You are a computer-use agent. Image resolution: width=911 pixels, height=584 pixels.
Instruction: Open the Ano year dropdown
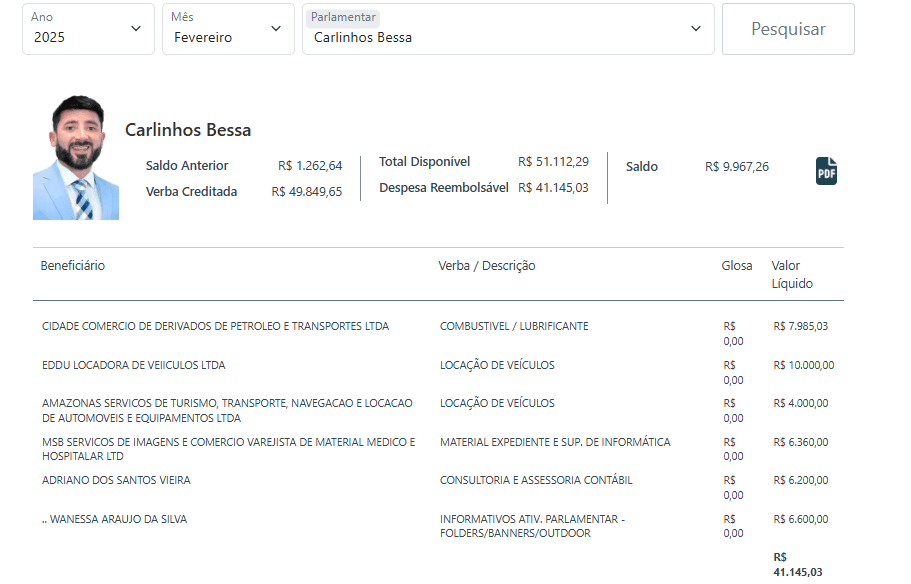pyautogui.click(x=88, y=29)
